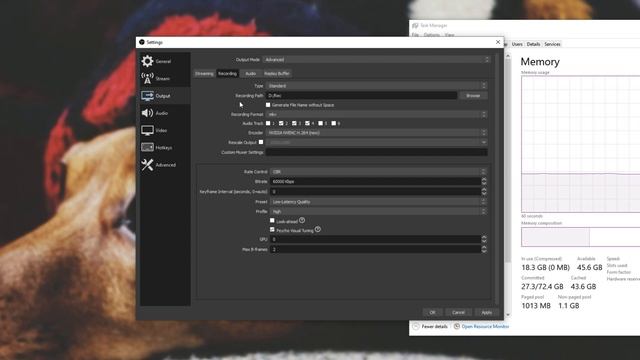Image resolution: width=640 pixels, height=360 pixels.
Task: Switch to the Recording tab
Action: pyautogui.click(x=227, y=73)
